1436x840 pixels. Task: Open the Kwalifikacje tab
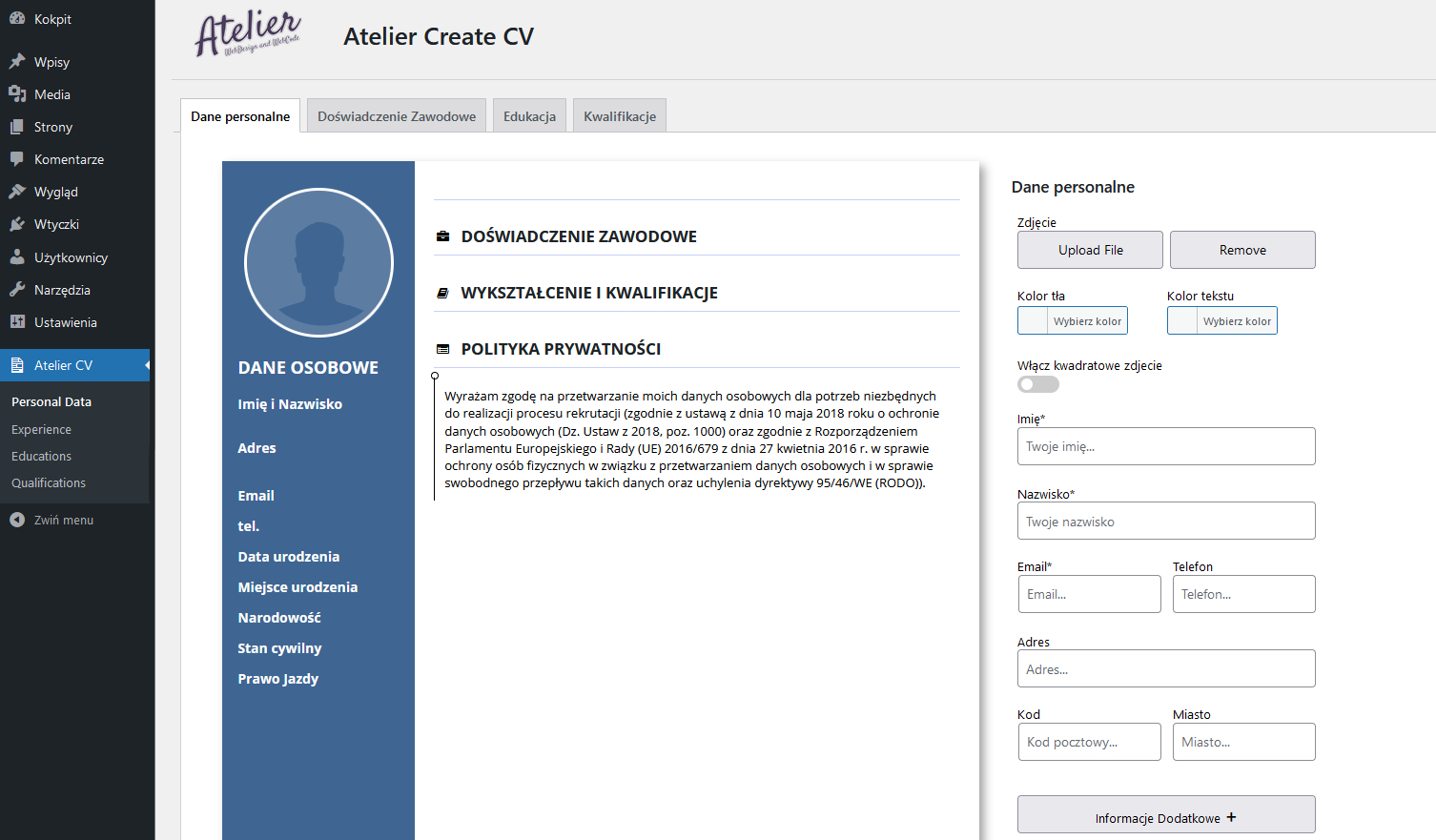click(x=620, y=115)
